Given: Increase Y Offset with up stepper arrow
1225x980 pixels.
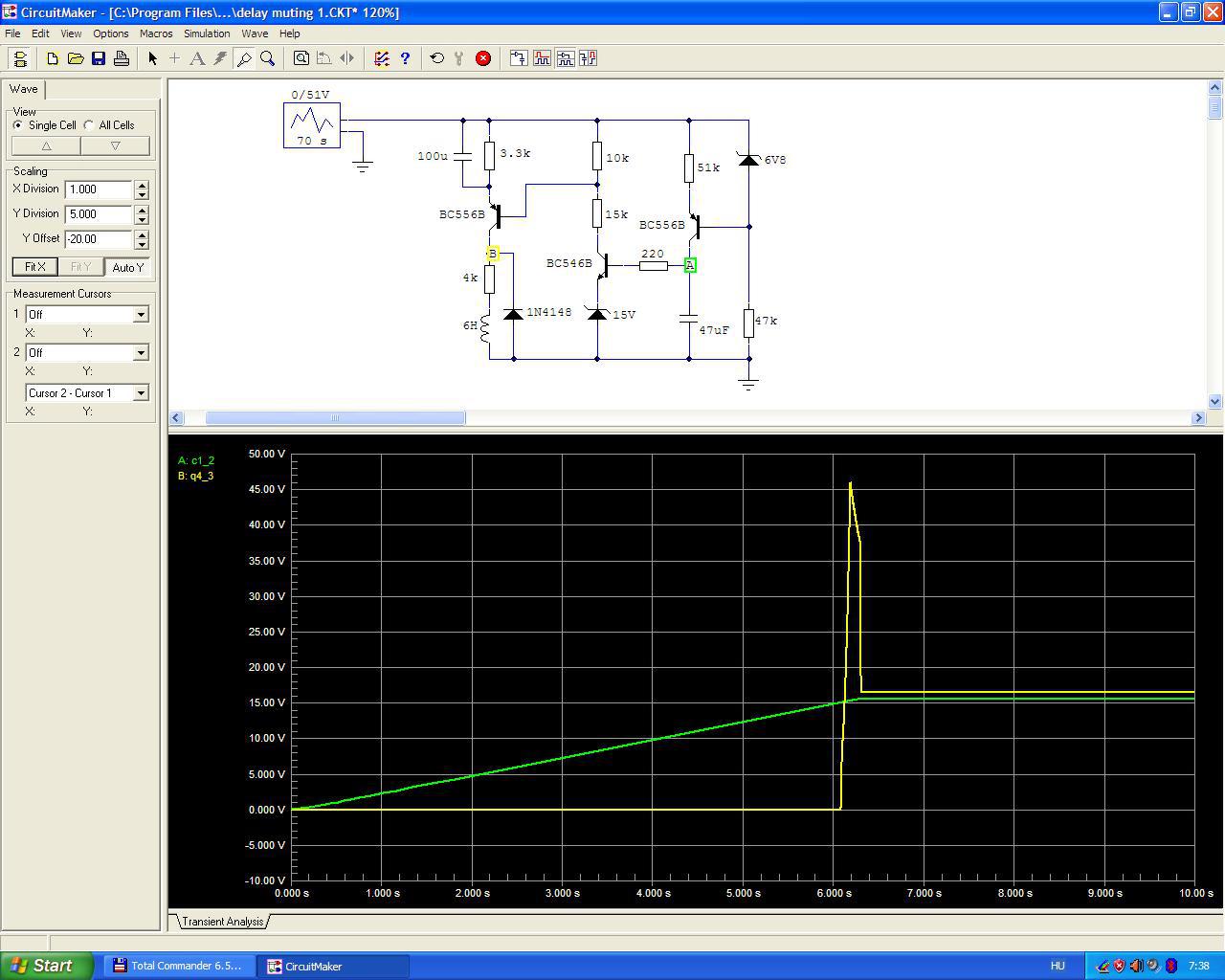Looking at the screenshot, I should (x=142, y=234).
